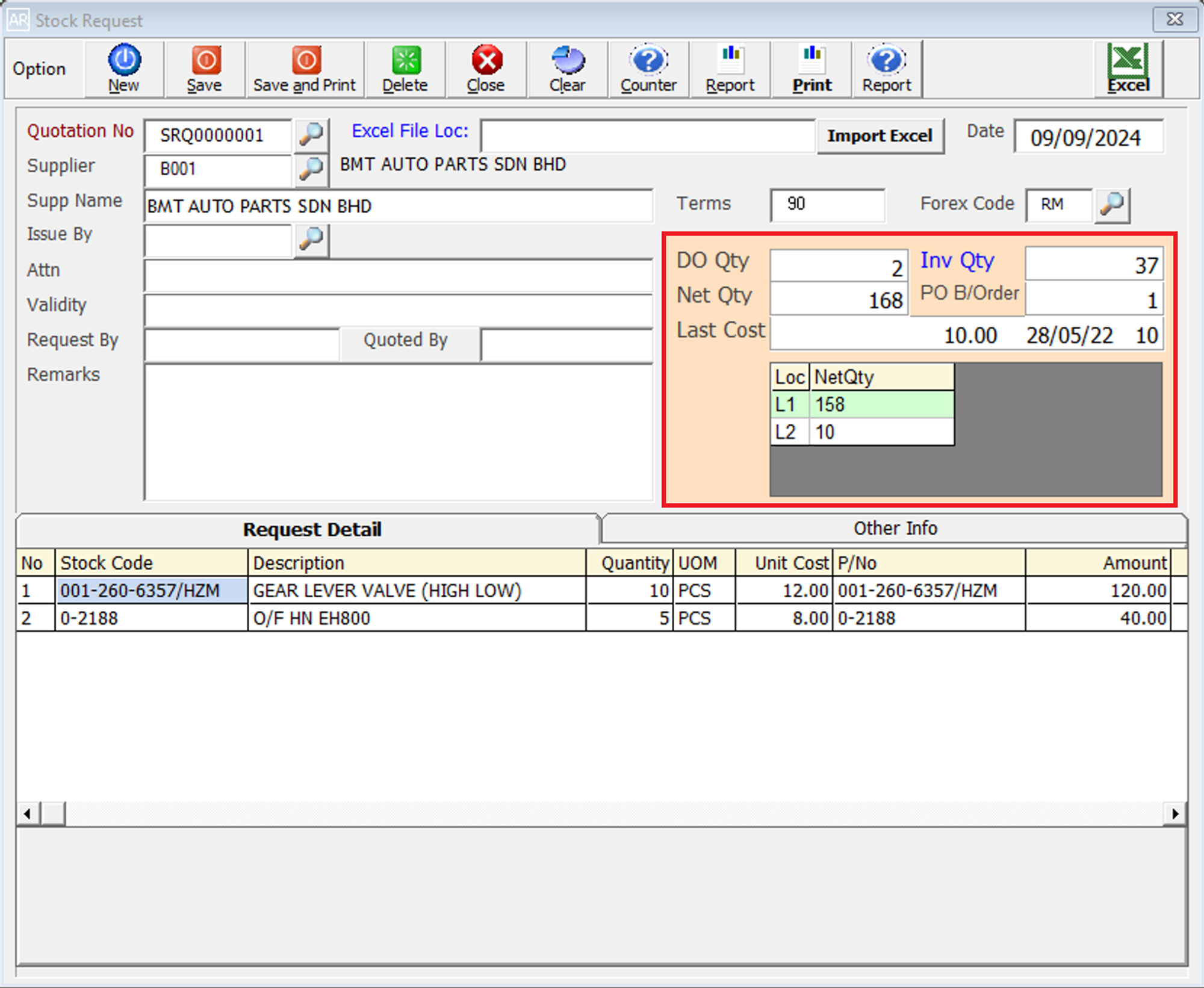Click the Net Qty field

click(839, 299)
